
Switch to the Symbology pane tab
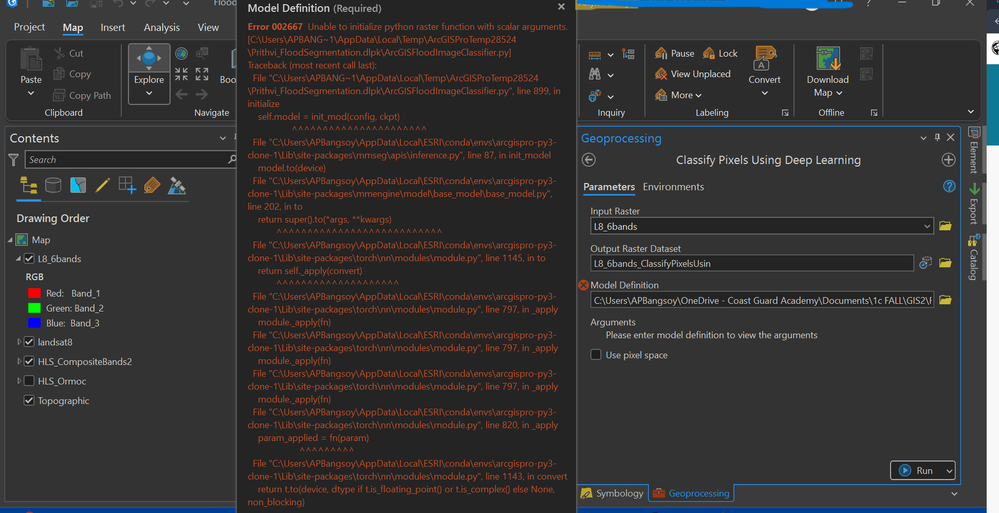pos(612,493)
